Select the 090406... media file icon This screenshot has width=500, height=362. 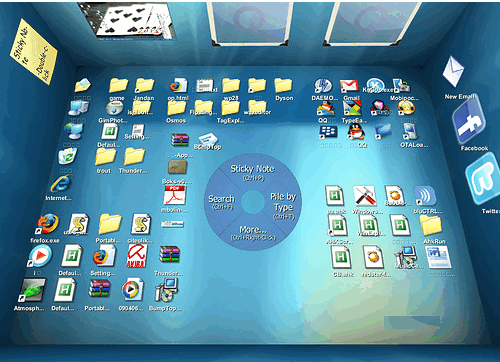point(132,290)
